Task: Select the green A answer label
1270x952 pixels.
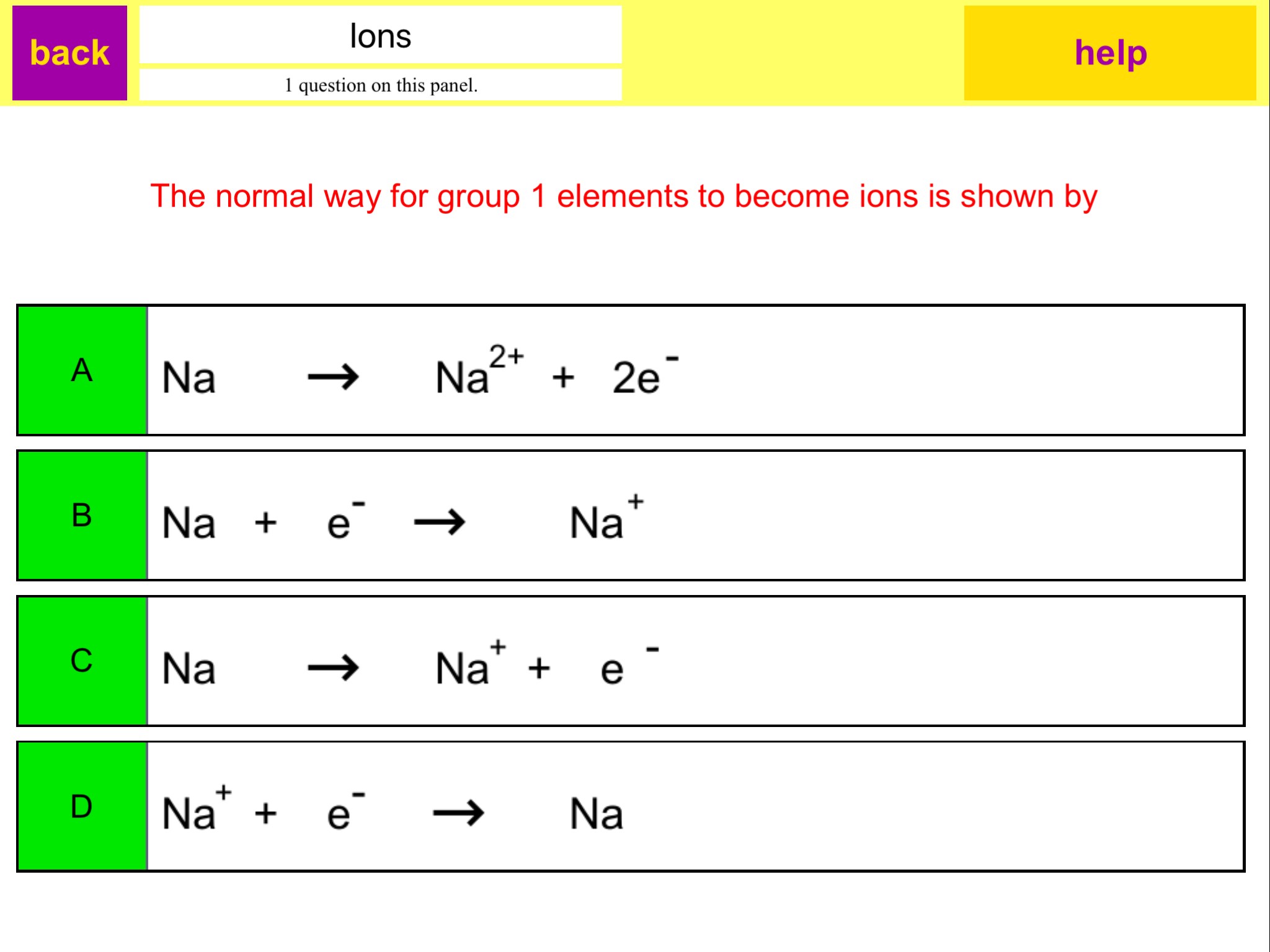Action: coord(82,371)
